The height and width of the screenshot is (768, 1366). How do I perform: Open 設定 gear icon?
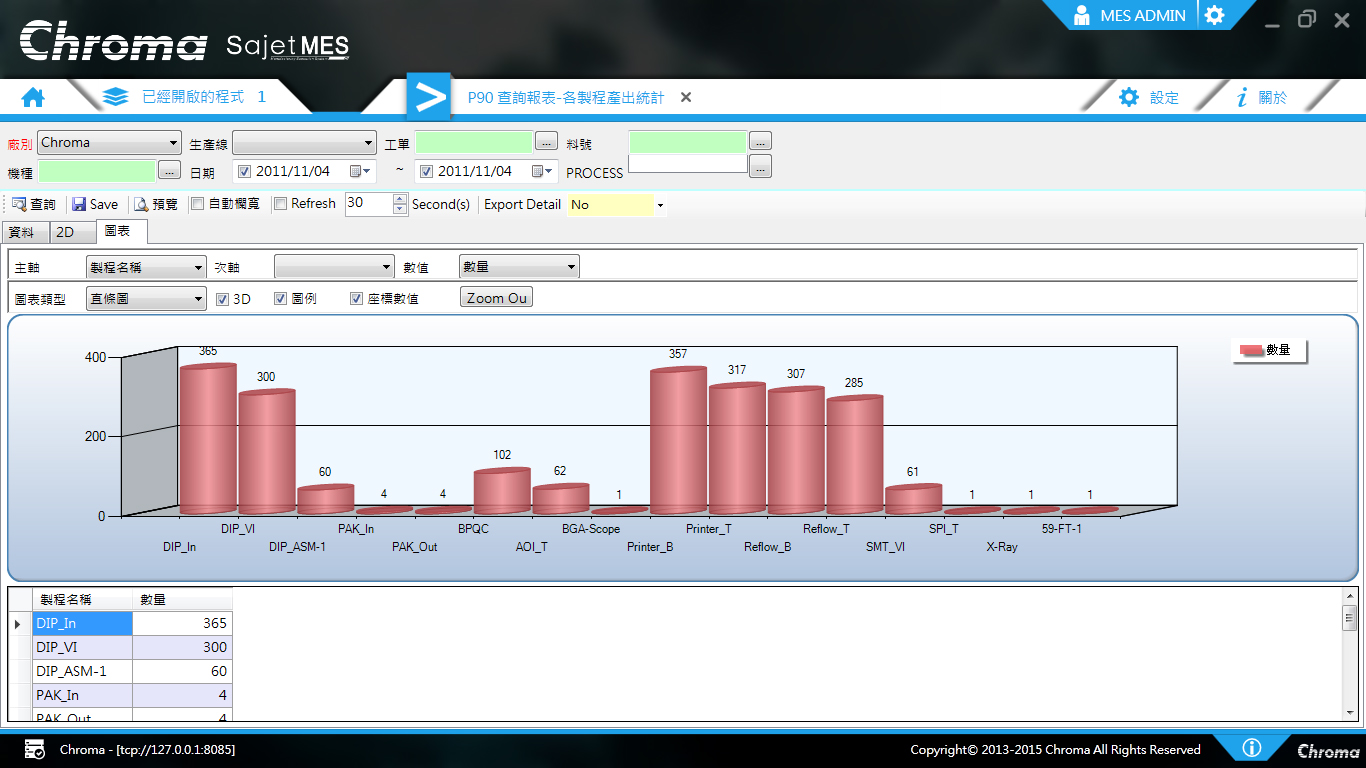pyautogui.click(x=1129, y=97)
